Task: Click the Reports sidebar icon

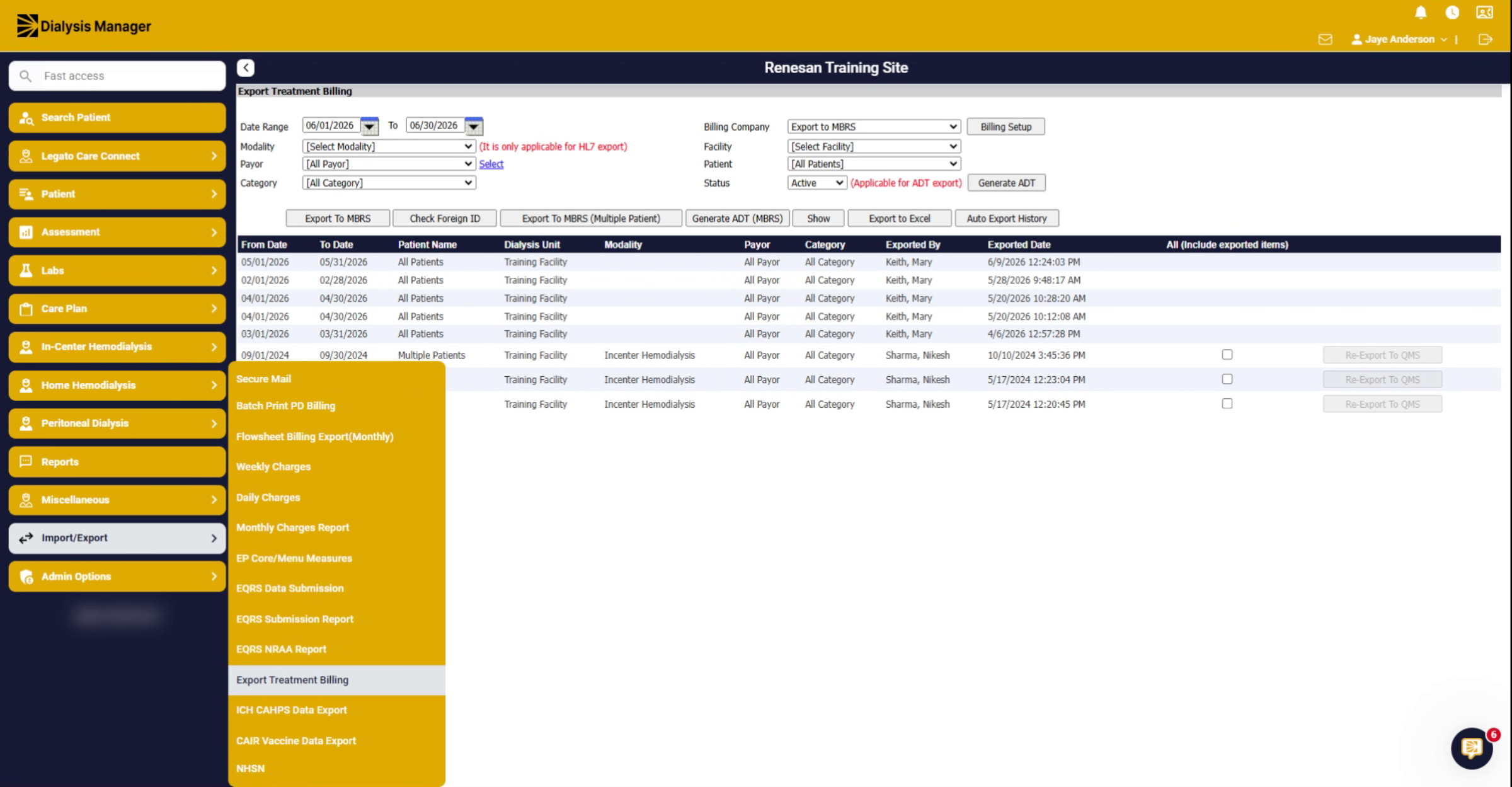Action: pos(26,461)
